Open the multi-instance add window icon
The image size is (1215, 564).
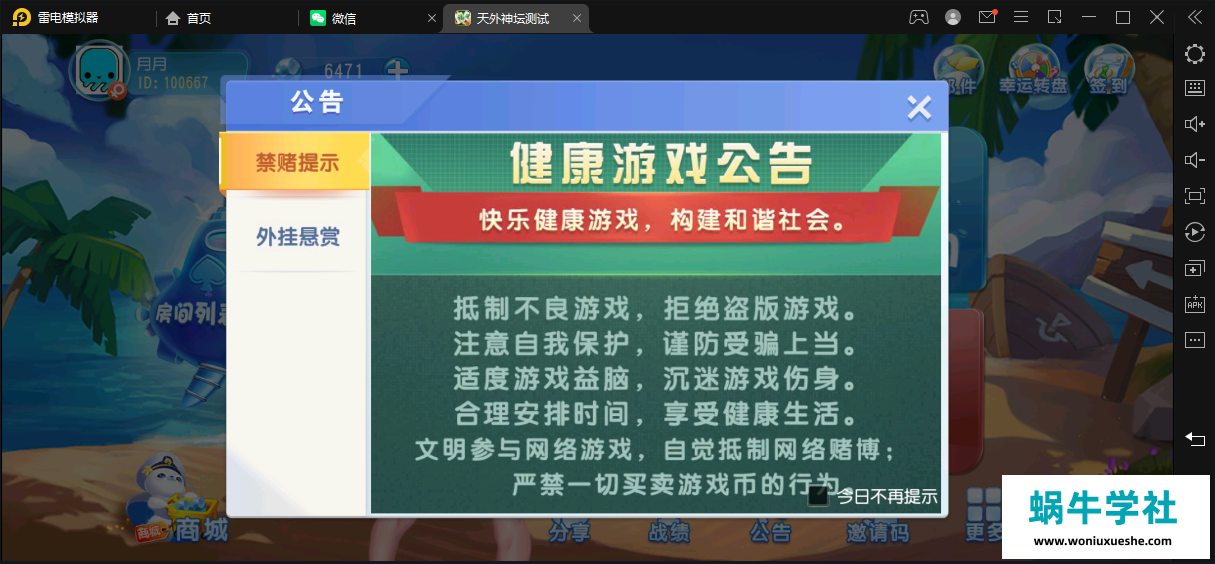click(x=1194, y=269)
